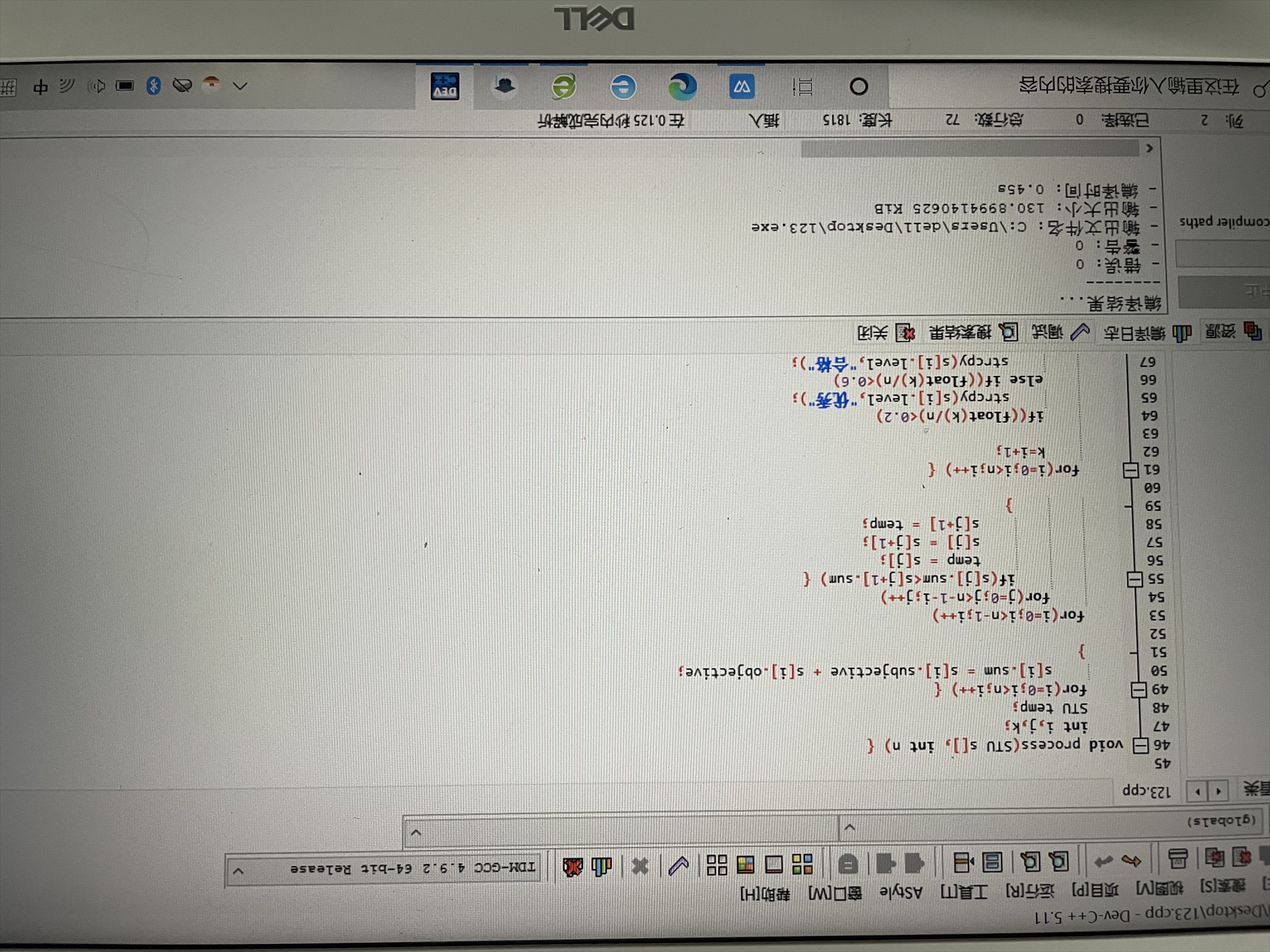Open the AStyle menu
Viewport: 1270px width, 952px height.
click(901, 892)
